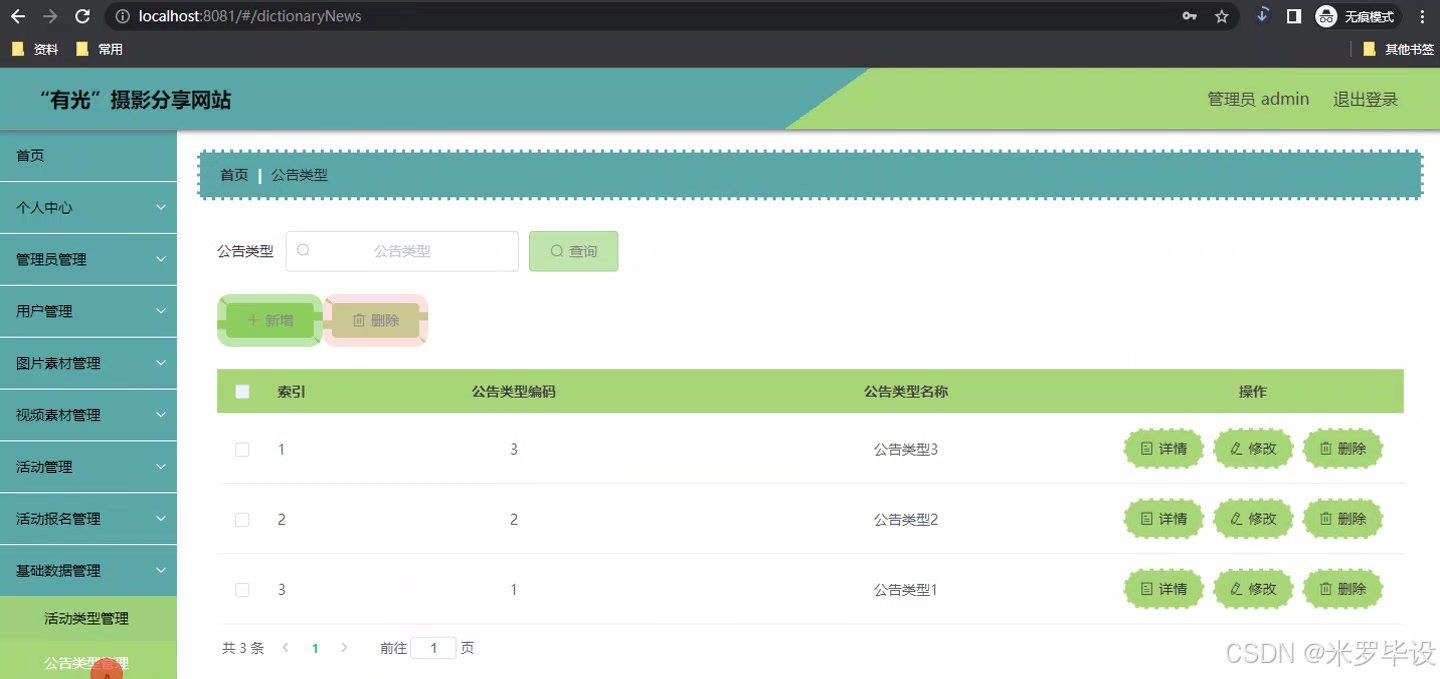Open the browser three-dot menu
The height and width of the screenshot is (679, 1440).
(x=1422, y=16)
